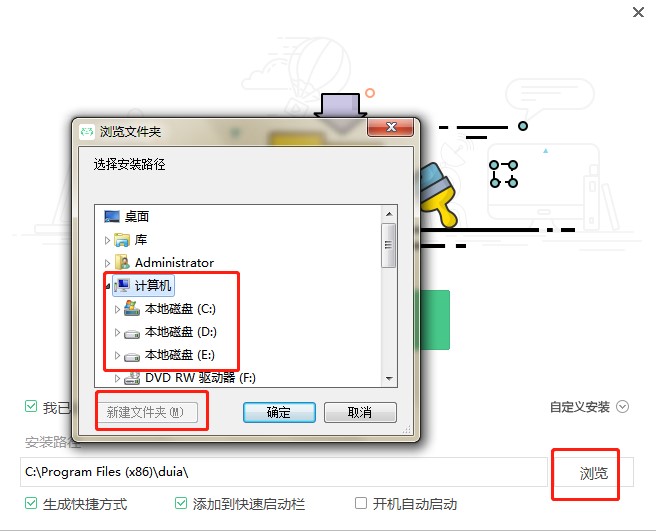The height and width of the screenshot is (531, 656).
Task: Select the DVD RW 驱动器 (F:) icon
Action: [x=132, y=378]
